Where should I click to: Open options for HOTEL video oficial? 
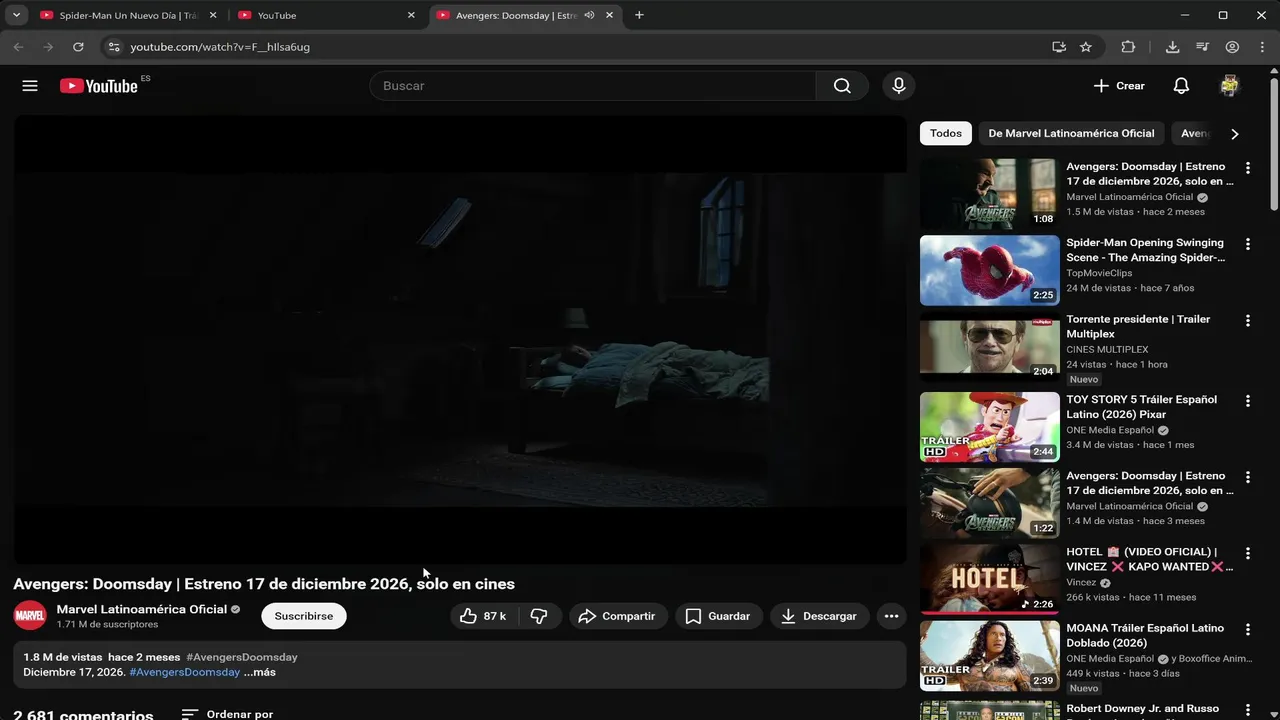(x=1247, y=553)
